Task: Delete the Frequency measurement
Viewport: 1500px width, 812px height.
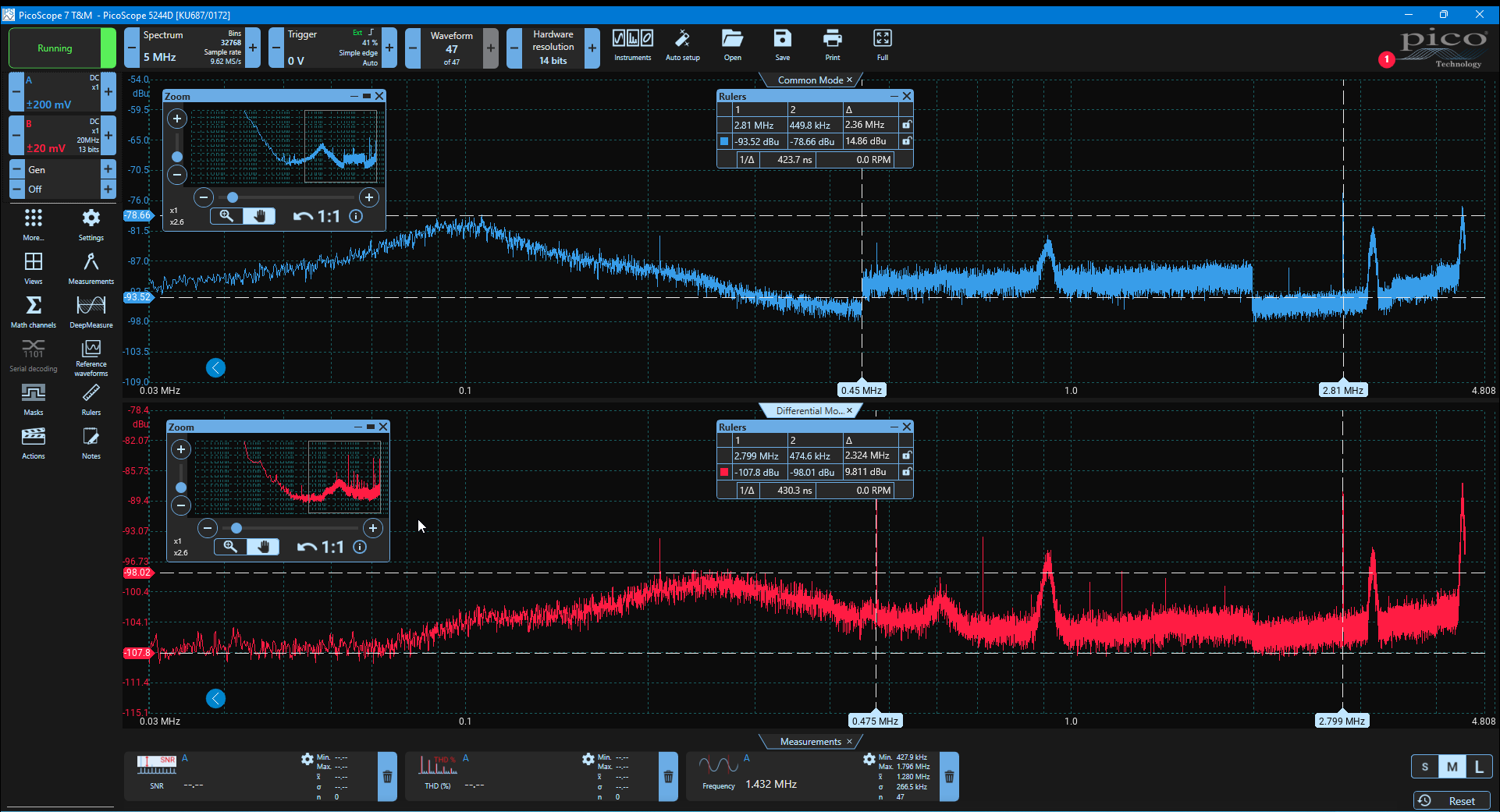Action: 949,777
